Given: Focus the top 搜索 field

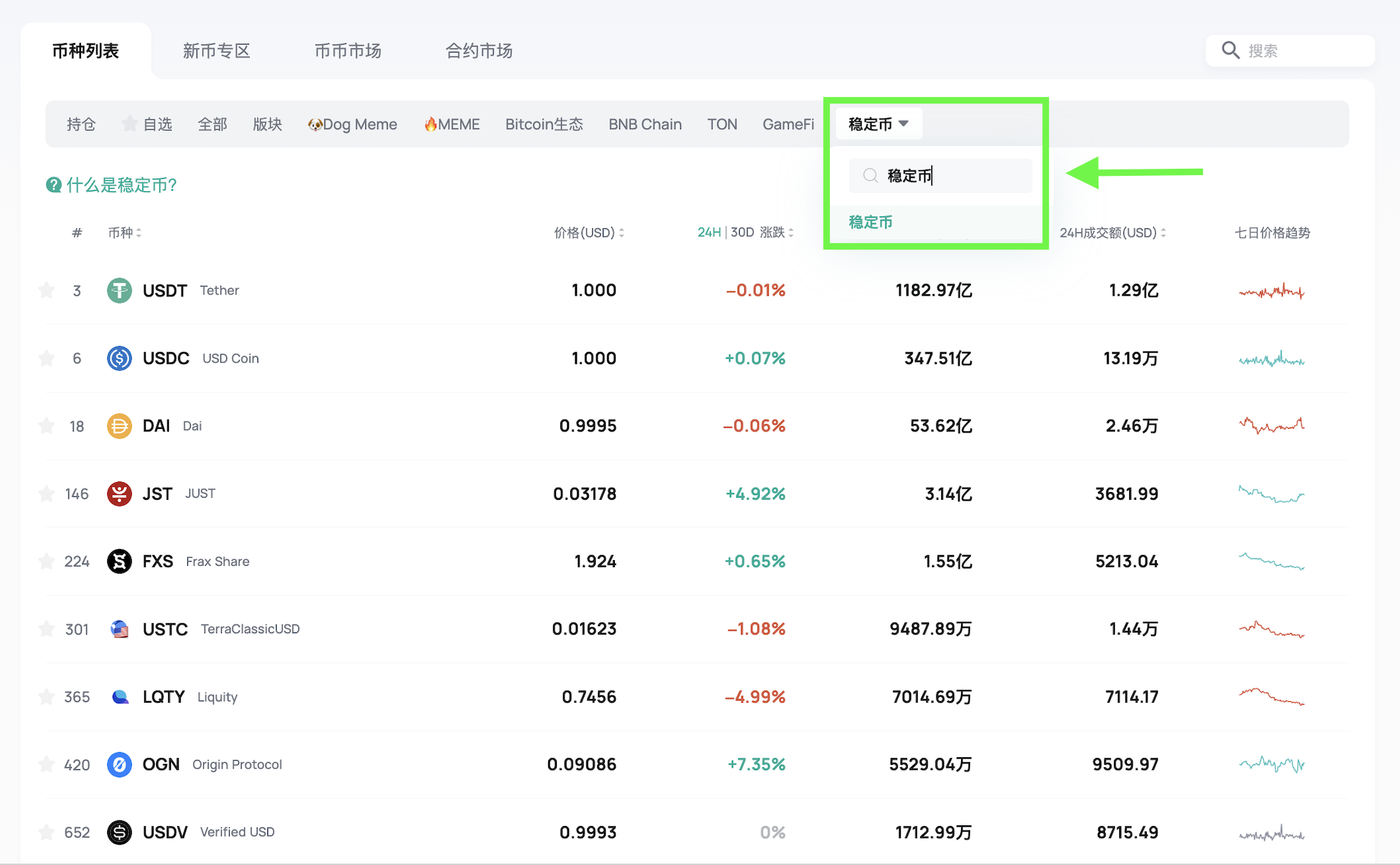Looking at the screenshot, I should point(1290,50).
